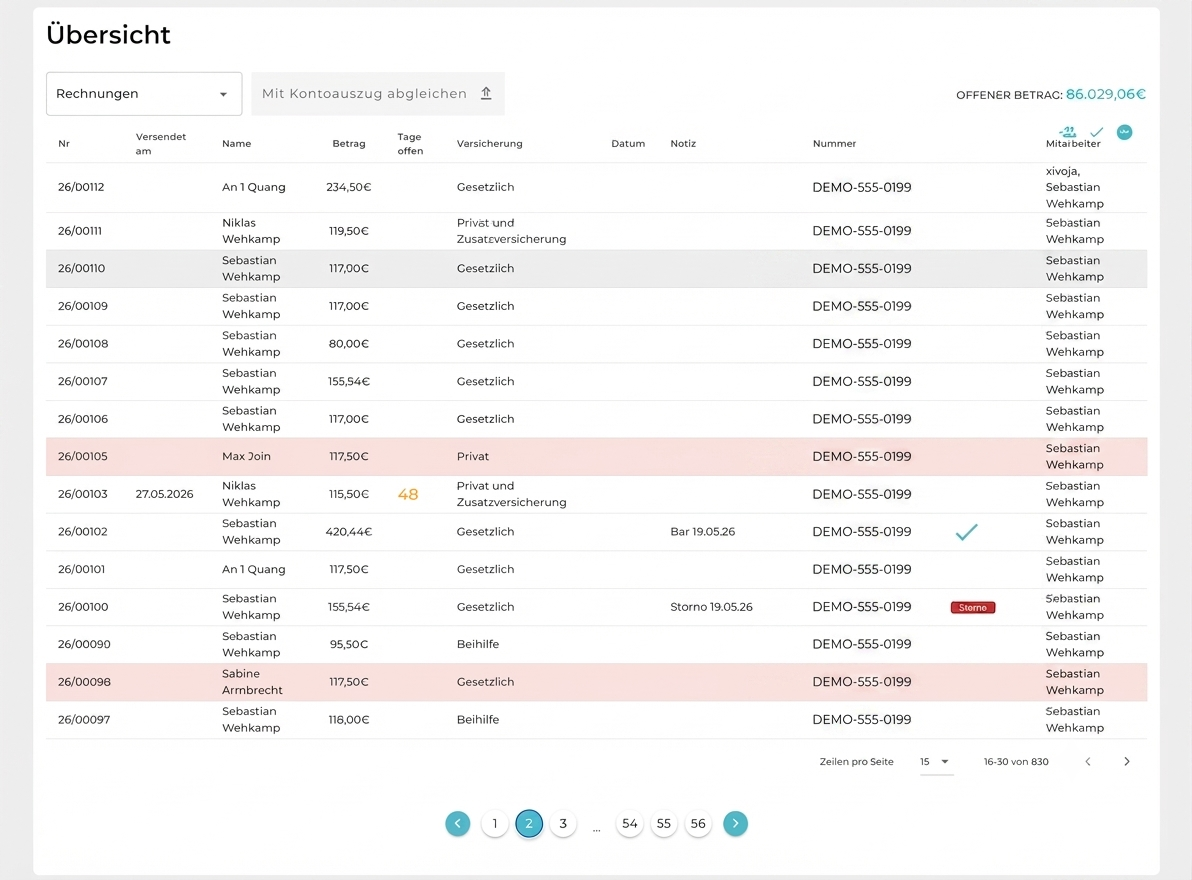Sort by Name column header
Viewport: 1192px width, 880px height.
236,144
